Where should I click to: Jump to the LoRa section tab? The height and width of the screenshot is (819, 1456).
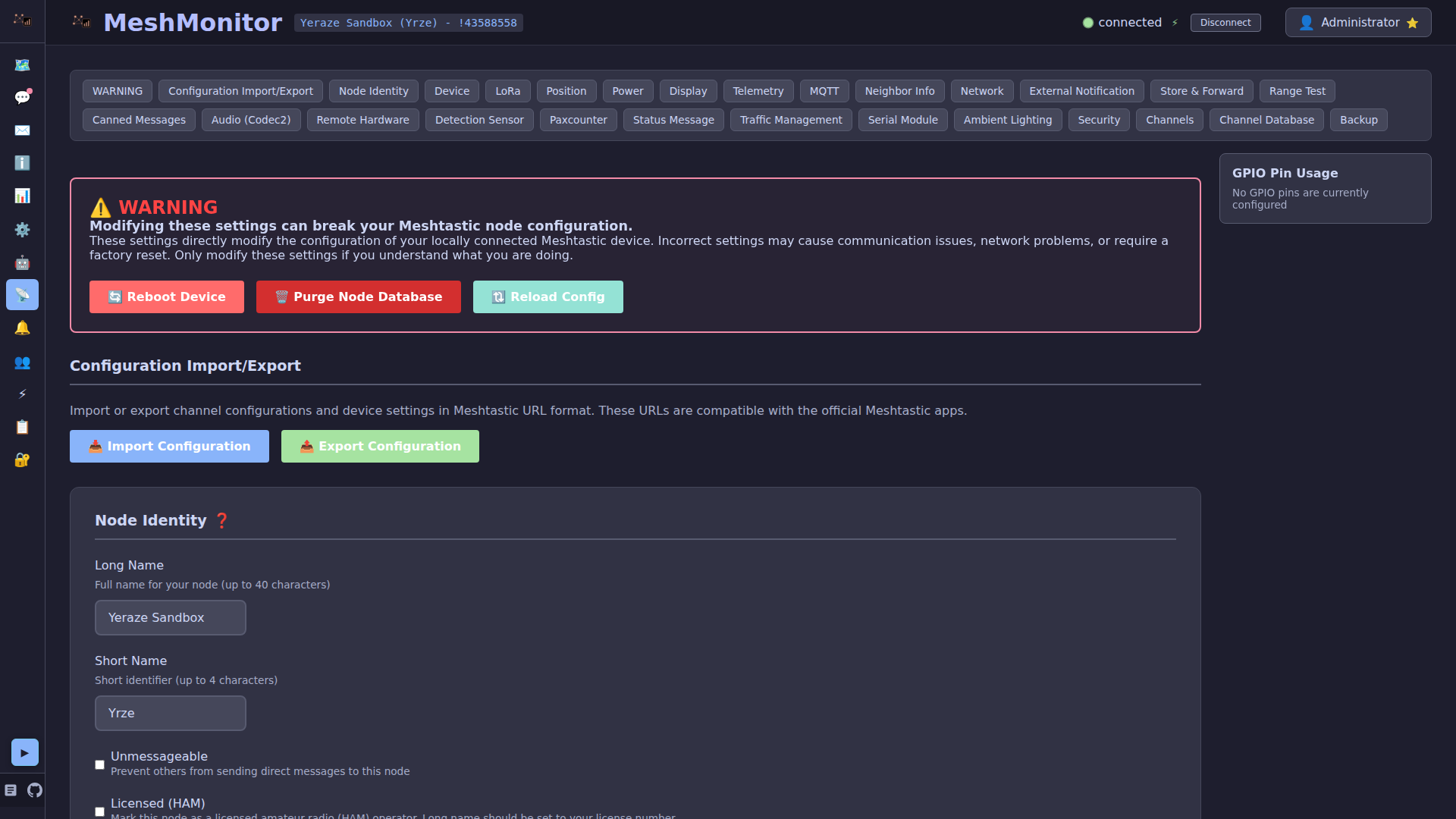click(507, 91)
